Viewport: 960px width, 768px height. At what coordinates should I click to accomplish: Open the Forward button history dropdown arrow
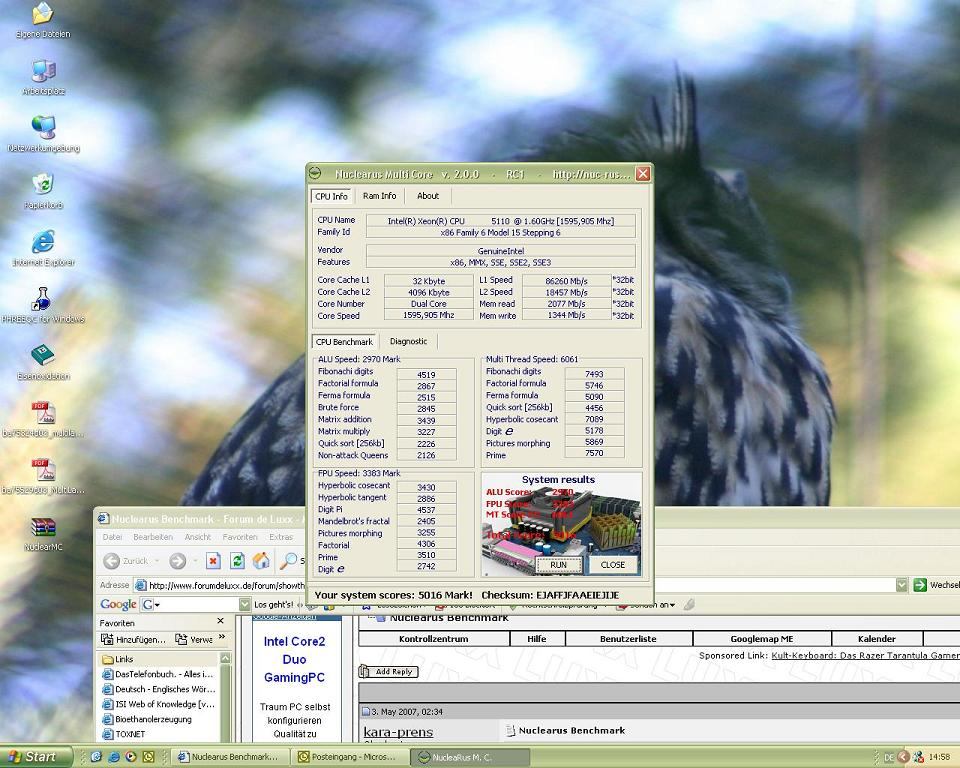(x=195, y=560)
